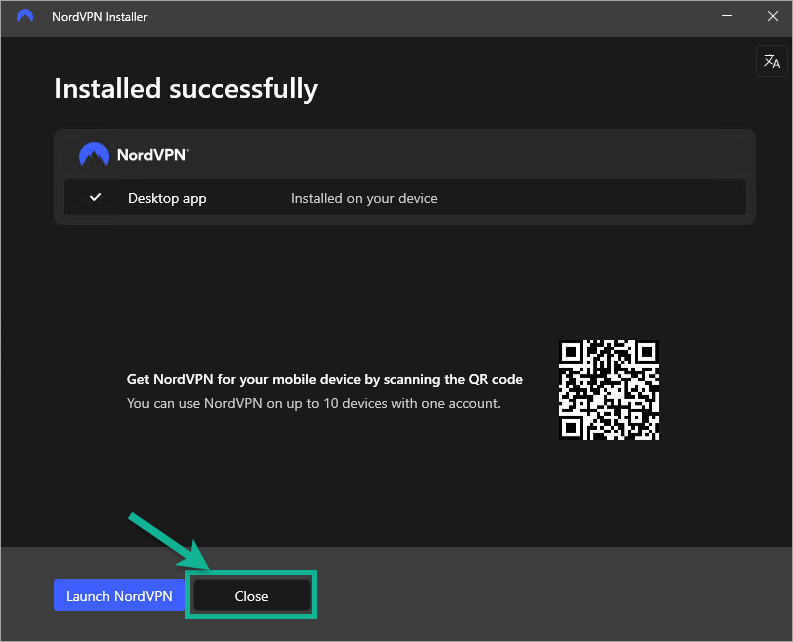Click the 'Installed successfully' heading

(186, 89)
